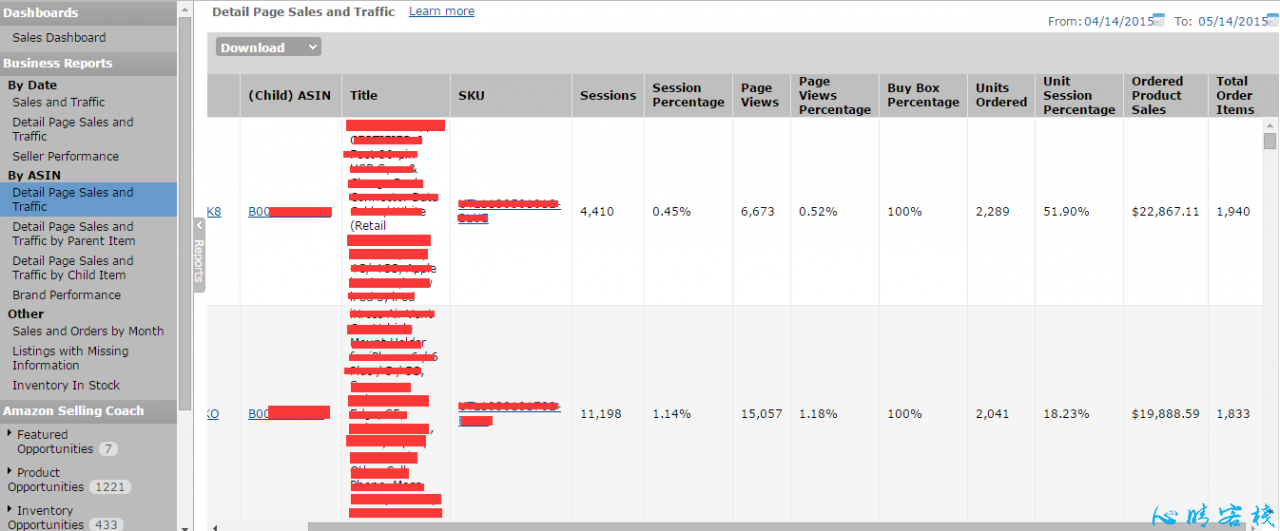Image resolution: width=1280 pixels, height=531 pixels.
Task: Expand Featured Opportunities in Selling Coach
Action: coord(10,433)
